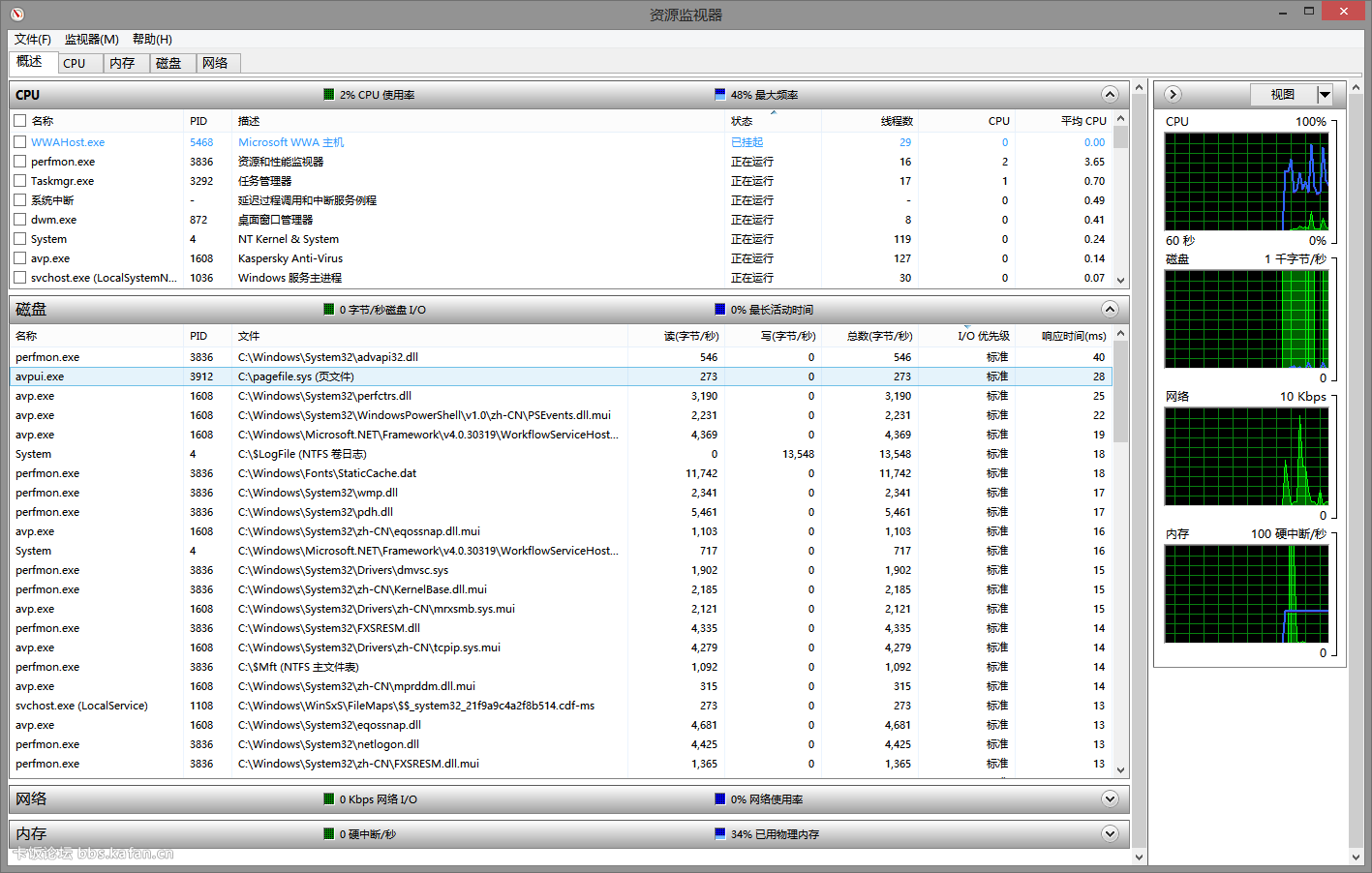Sort CPU list by 状态 column header

pyautogui.click(x=773, y=121)
